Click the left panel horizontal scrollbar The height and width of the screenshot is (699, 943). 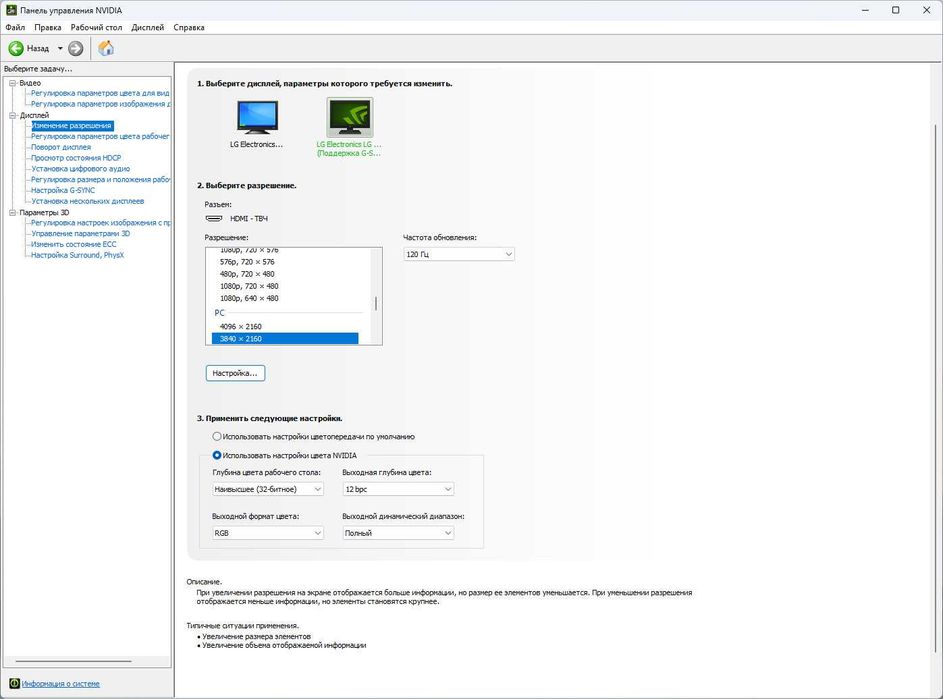tap(73, 661)
